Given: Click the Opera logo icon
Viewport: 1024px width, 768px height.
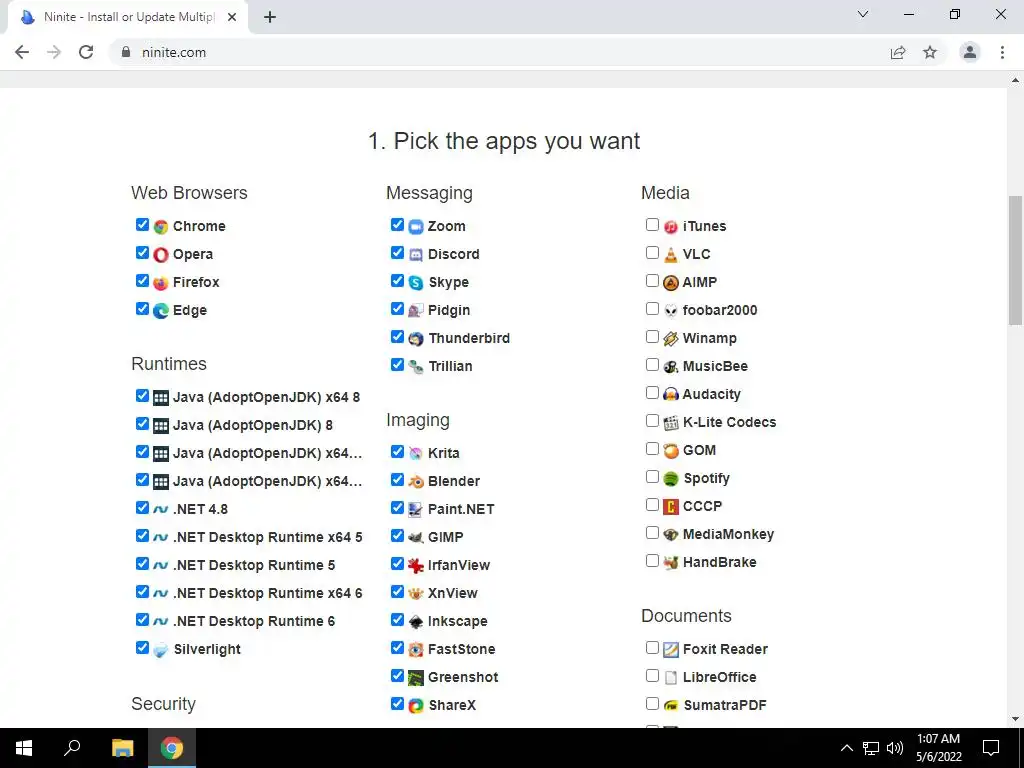Looking at the screenshot, I should 161,255.
